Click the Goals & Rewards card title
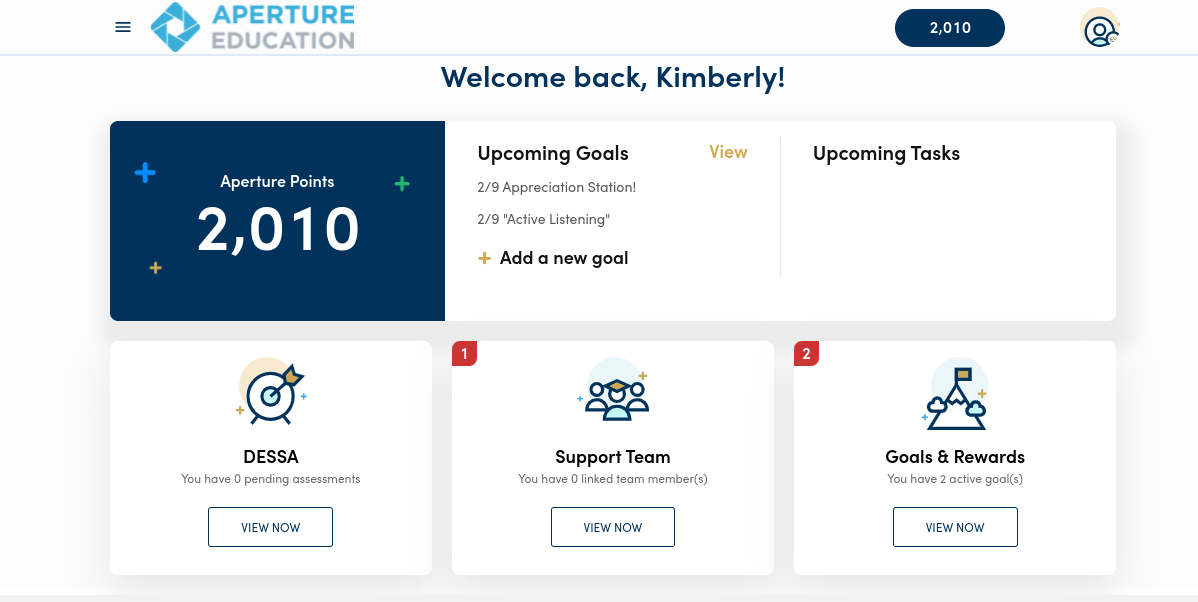 click(x=955, y=457)
